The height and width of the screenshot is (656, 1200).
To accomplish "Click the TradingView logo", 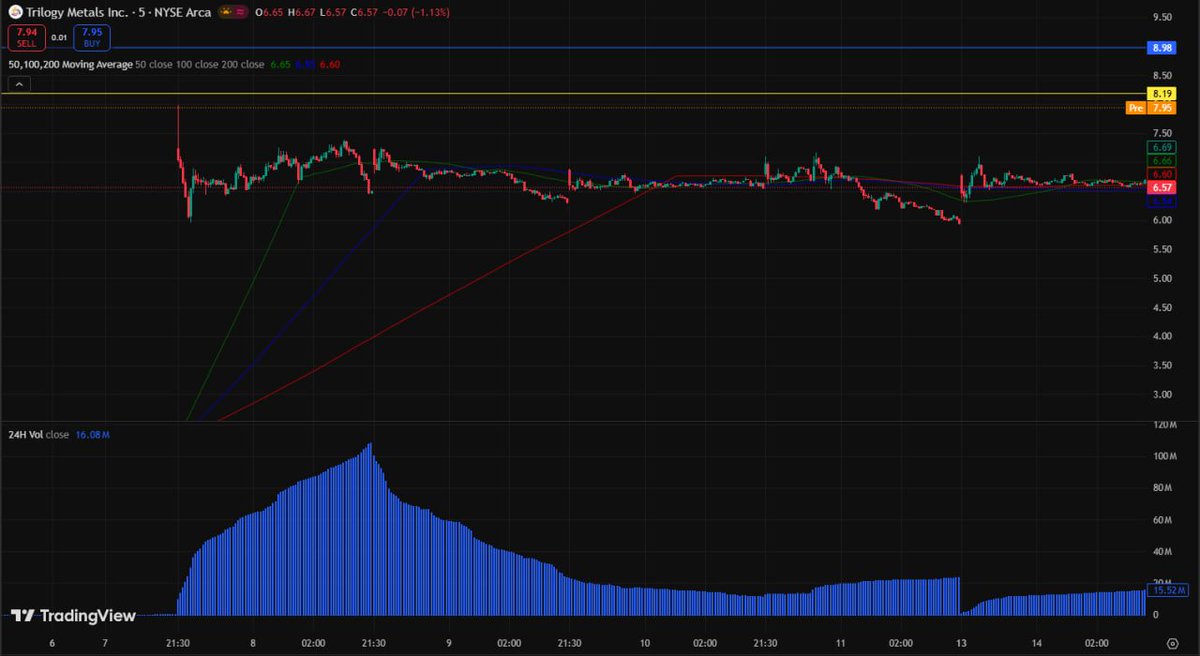I will tap(72, 616).
